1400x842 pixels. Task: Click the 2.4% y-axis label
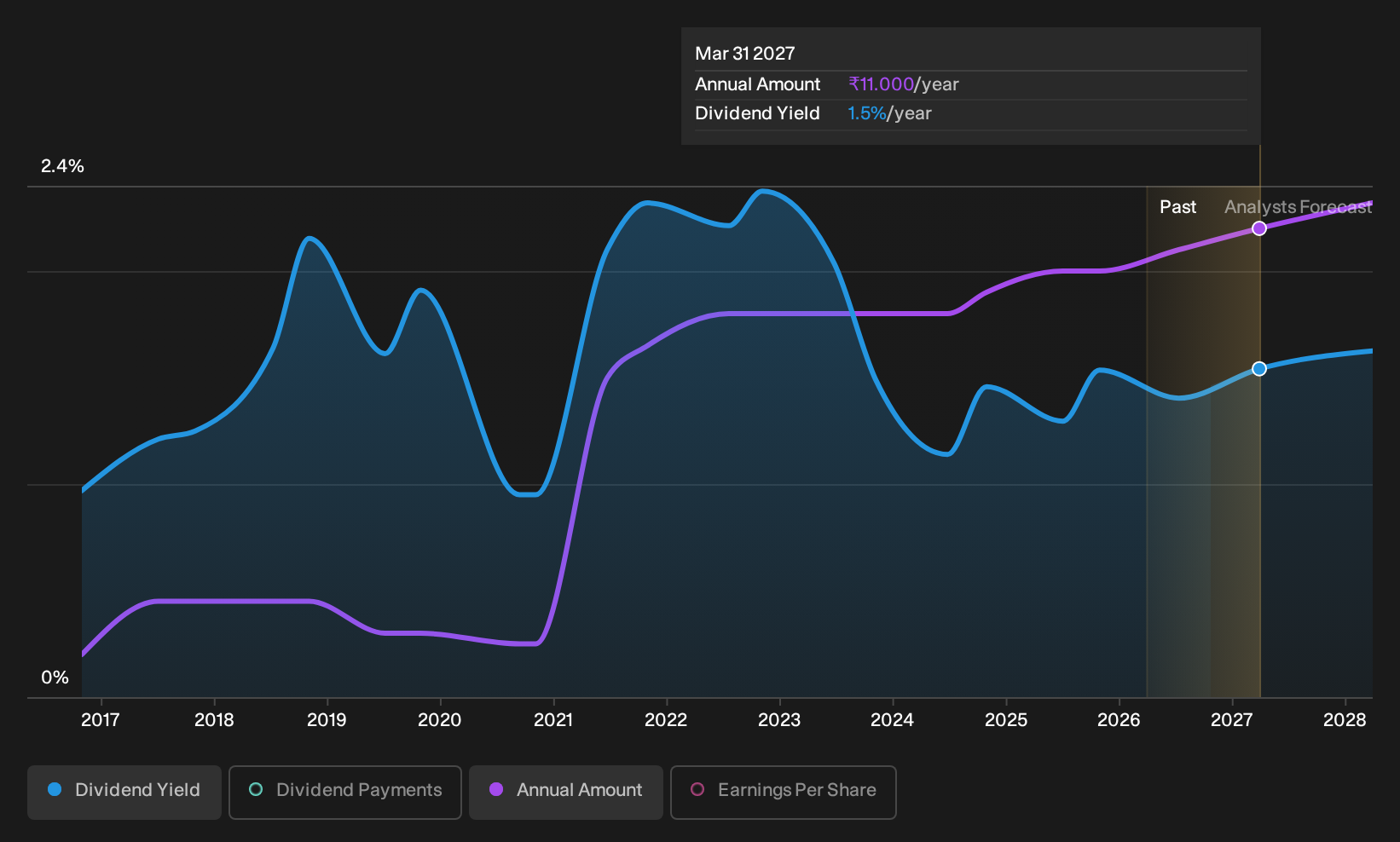63,166
